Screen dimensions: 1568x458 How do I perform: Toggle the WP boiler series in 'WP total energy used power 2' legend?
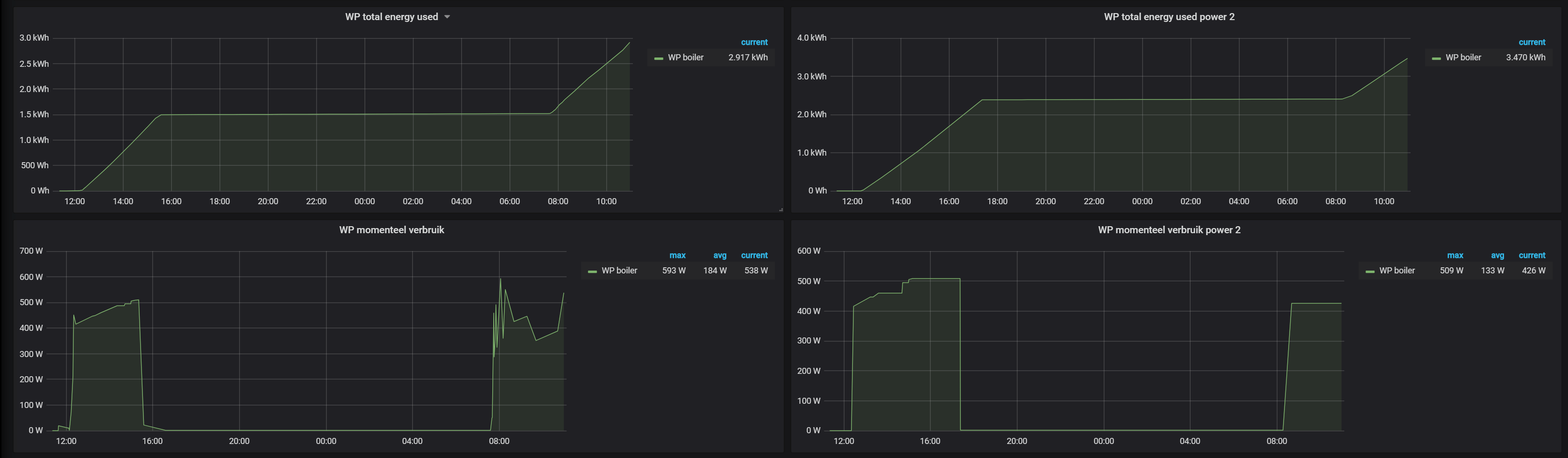point(1463,58)
